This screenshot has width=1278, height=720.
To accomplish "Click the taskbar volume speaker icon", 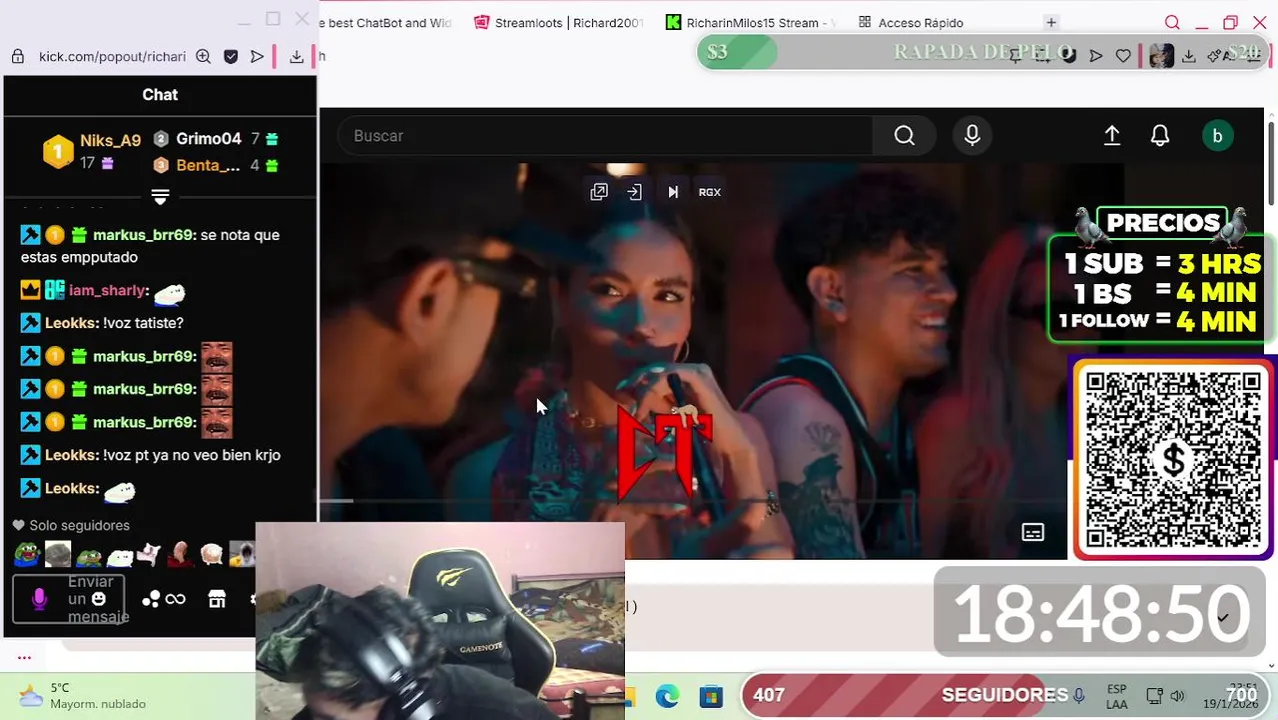I will coord(1177,696).
